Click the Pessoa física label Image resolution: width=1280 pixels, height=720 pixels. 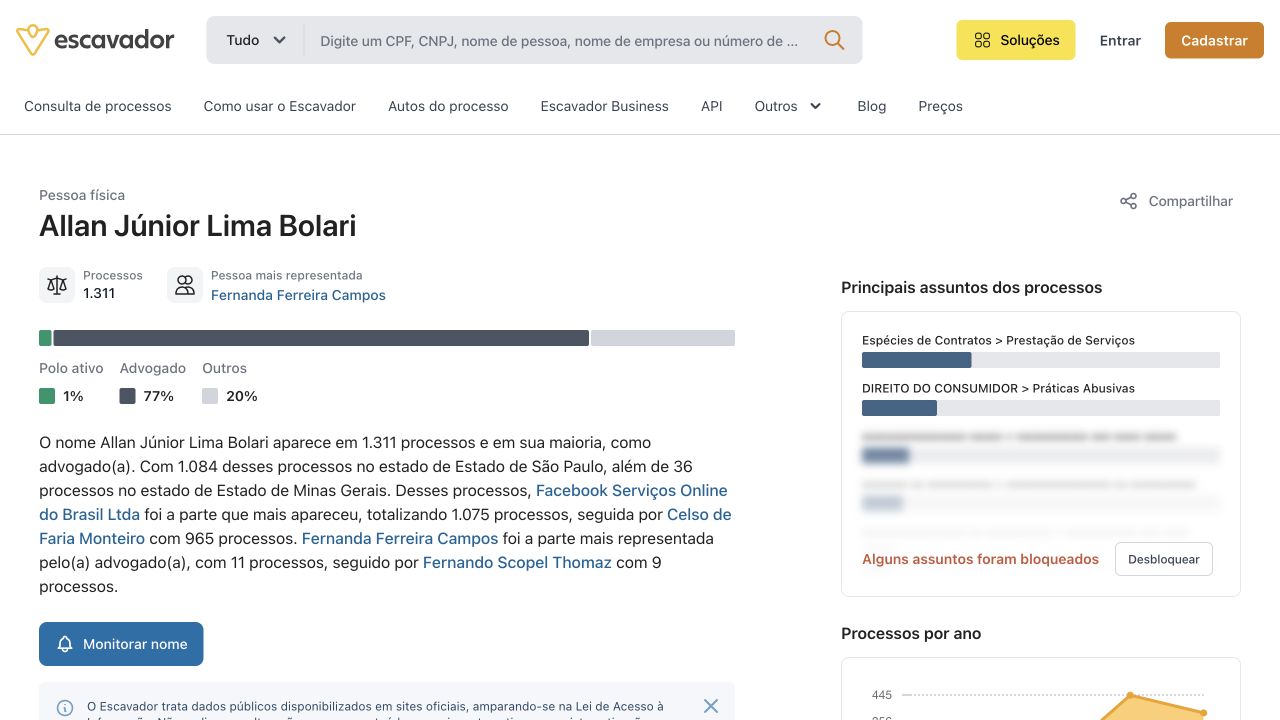[82, 195]
